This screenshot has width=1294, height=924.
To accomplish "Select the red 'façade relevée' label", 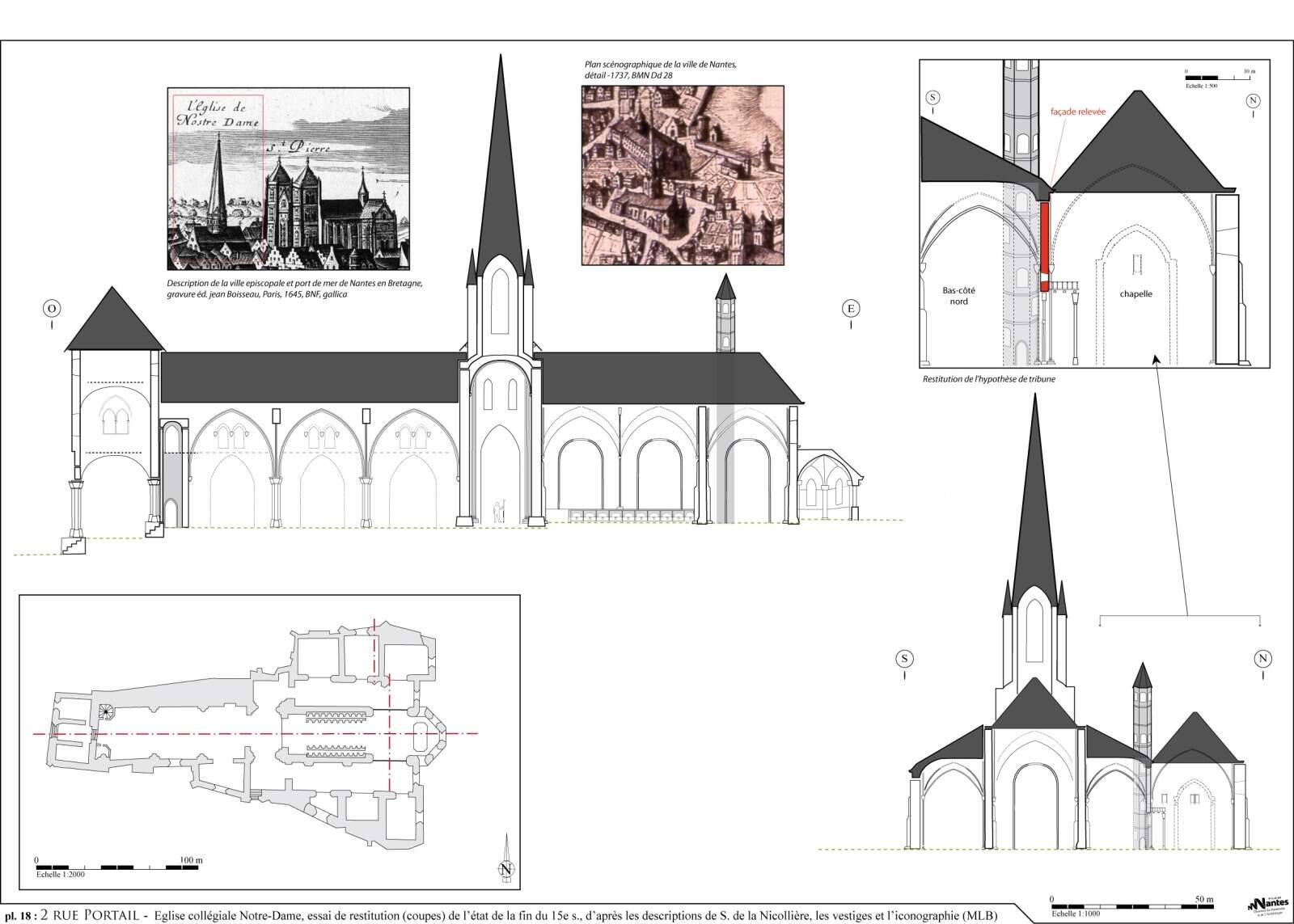I will tap(1079, 112).
